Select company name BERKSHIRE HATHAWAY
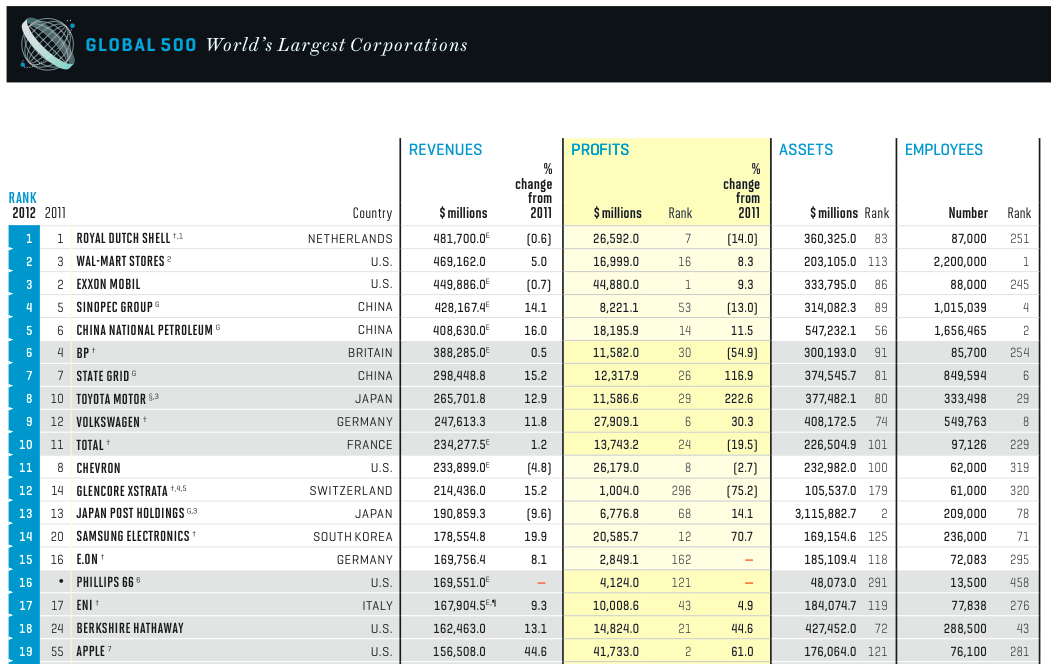The image size is (1051, 664). (x=129, y=628)
